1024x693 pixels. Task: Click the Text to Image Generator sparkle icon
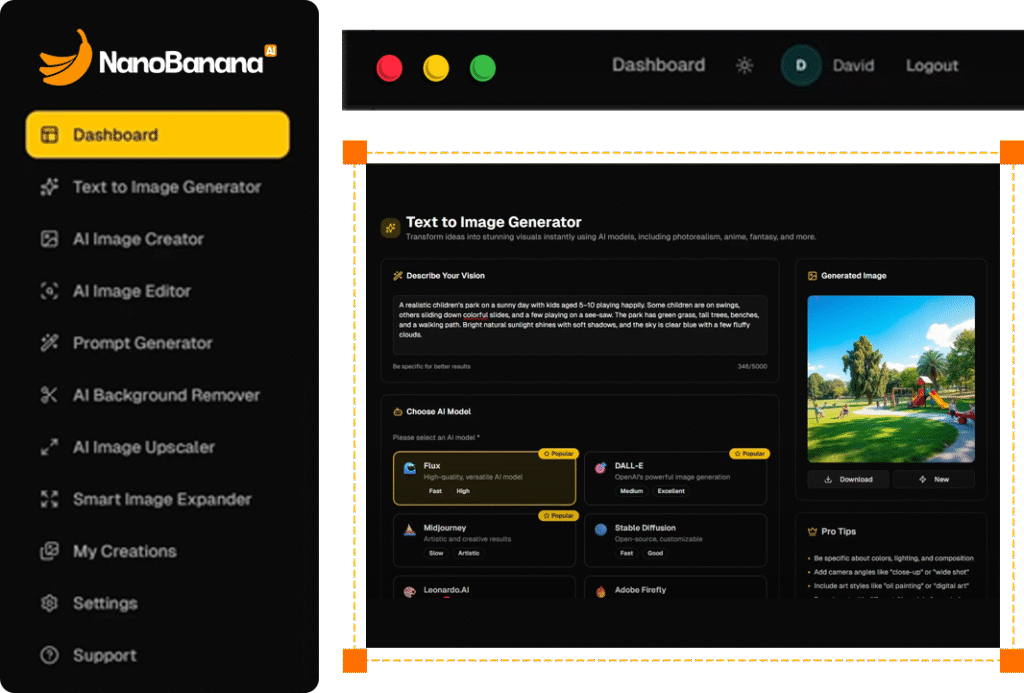point(49,187)
